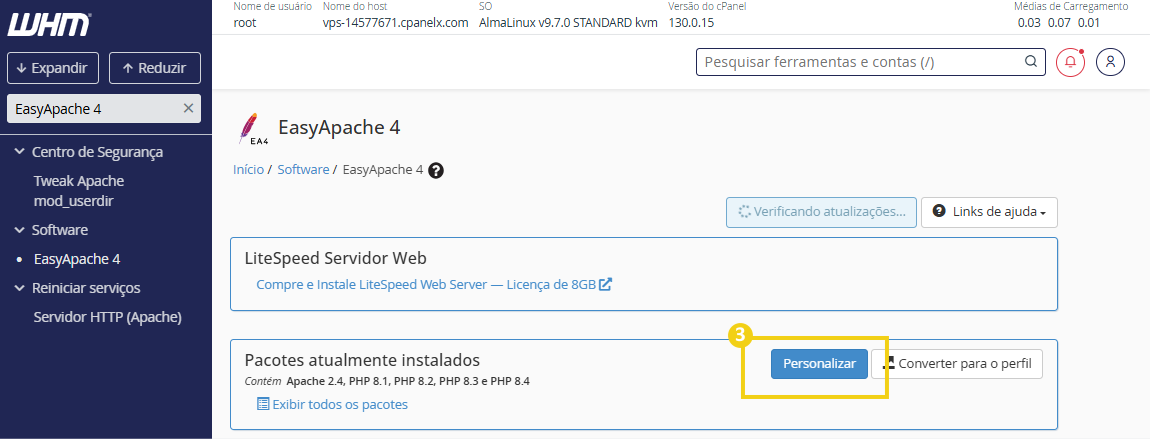
Task: Click the root username text
Action: (x=245, y=22)
